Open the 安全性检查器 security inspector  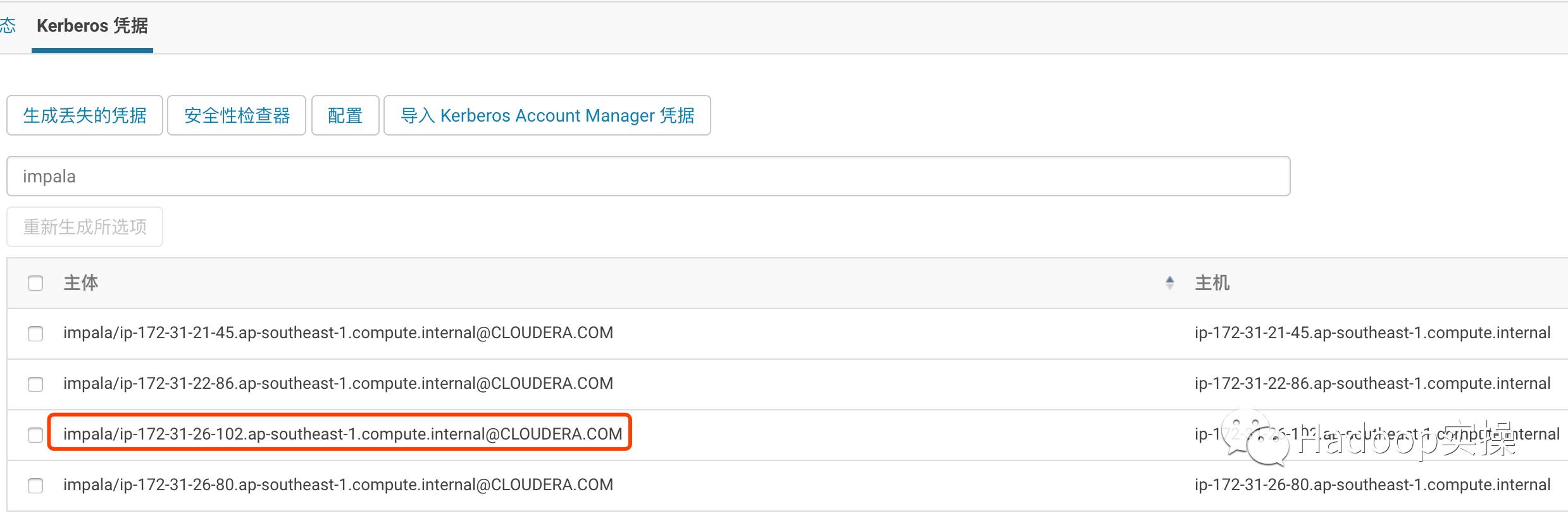[237, 115]
